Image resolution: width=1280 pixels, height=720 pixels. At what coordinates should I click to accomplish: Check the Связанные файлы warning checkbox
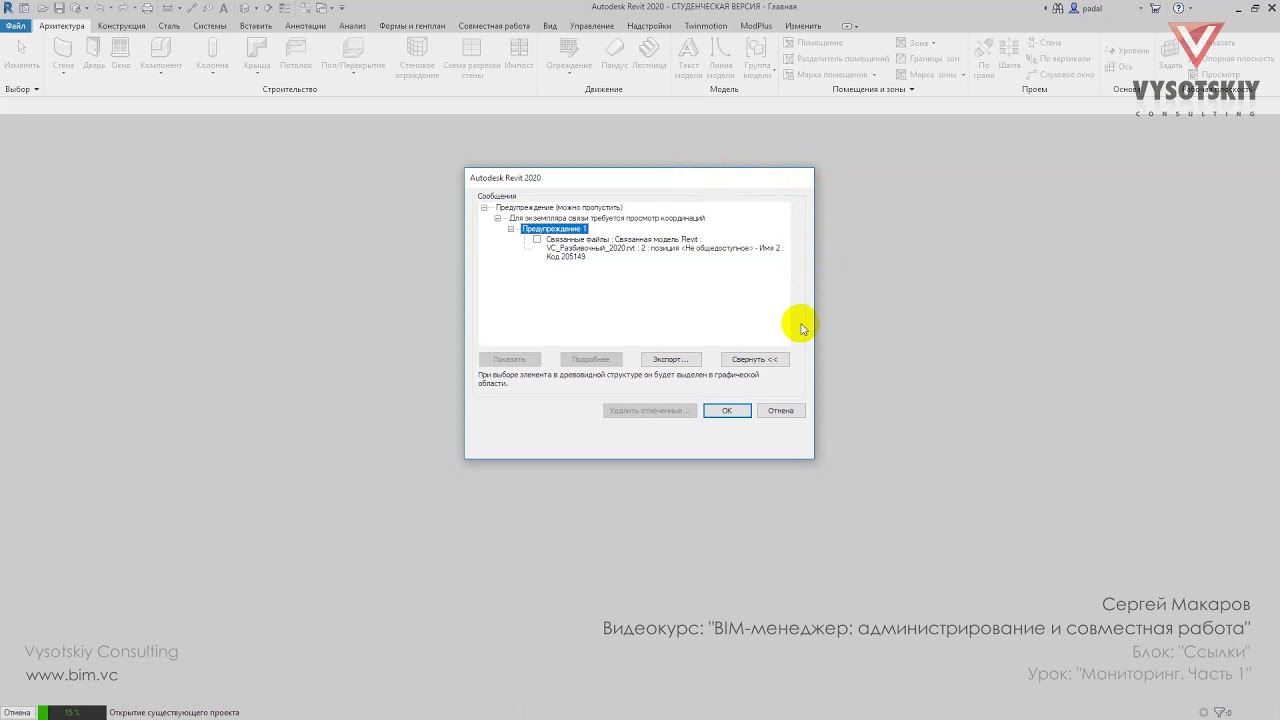537,239
